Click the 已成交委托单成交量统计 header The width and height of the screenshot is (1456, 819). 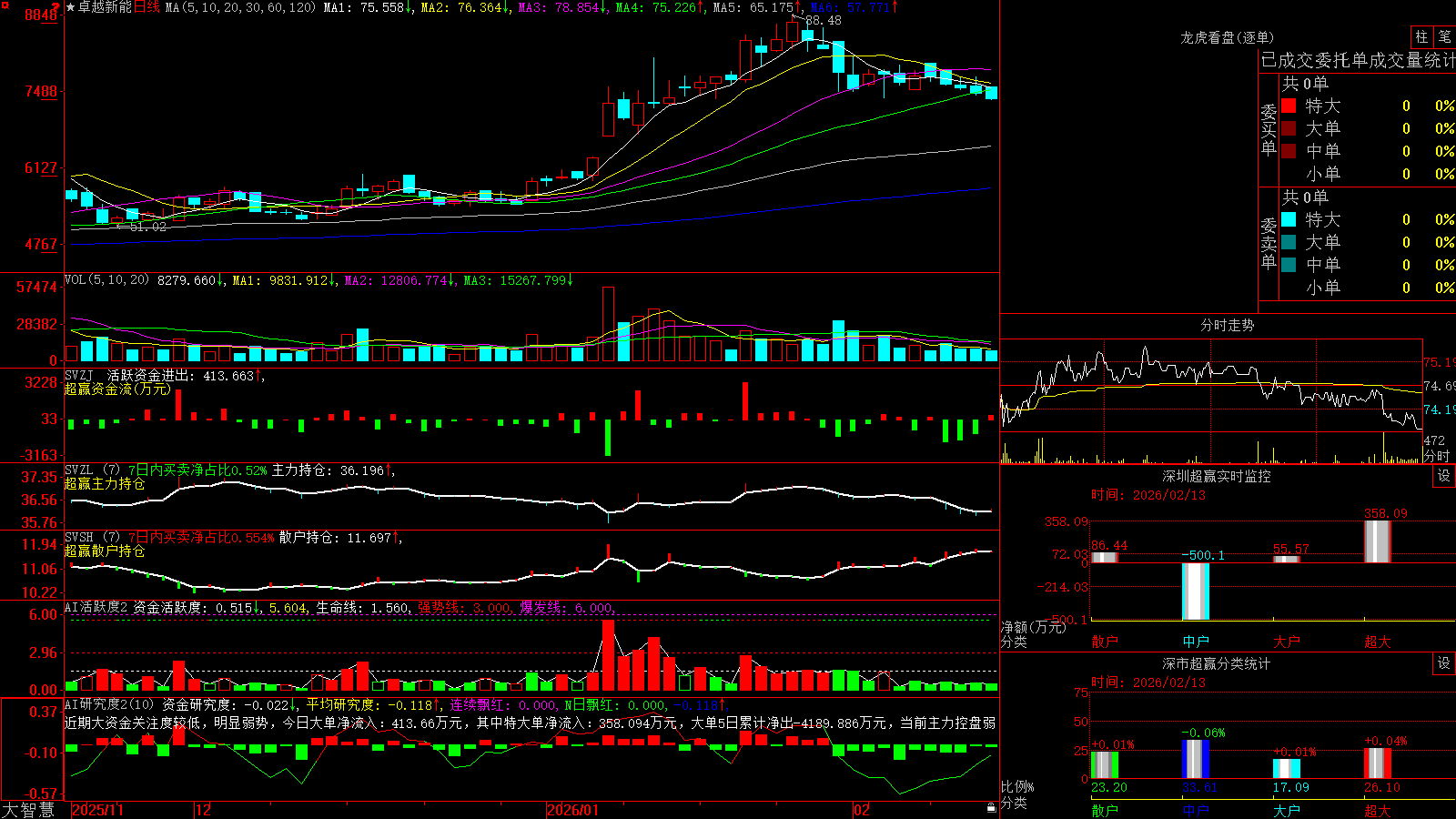point(1358,61)
